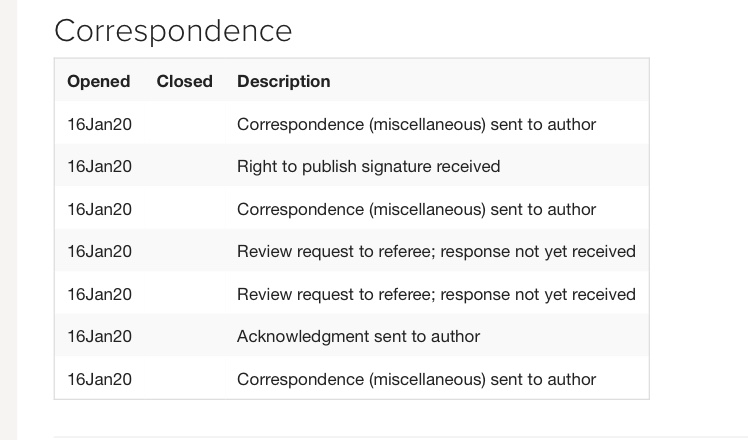Viewport: 748px width, 440px height.
Task: Select the Acknowledgment sent to author entry
Action: (x=358, y=337)
